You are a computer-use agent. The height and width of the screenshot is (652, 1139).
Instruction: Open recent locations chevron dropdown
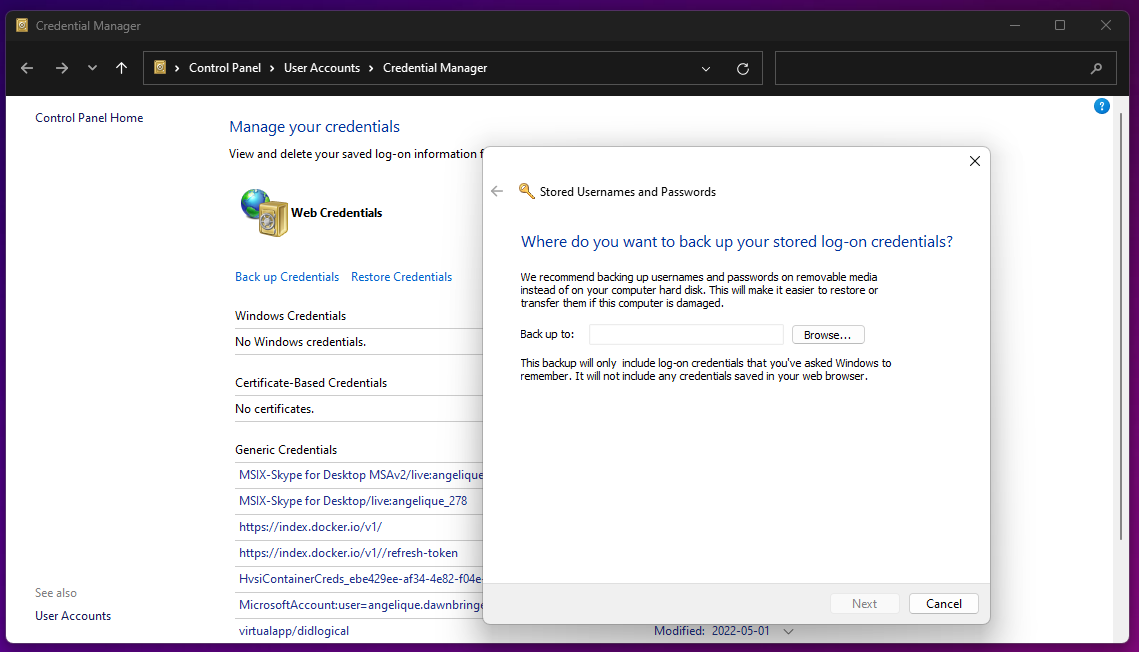92,68
